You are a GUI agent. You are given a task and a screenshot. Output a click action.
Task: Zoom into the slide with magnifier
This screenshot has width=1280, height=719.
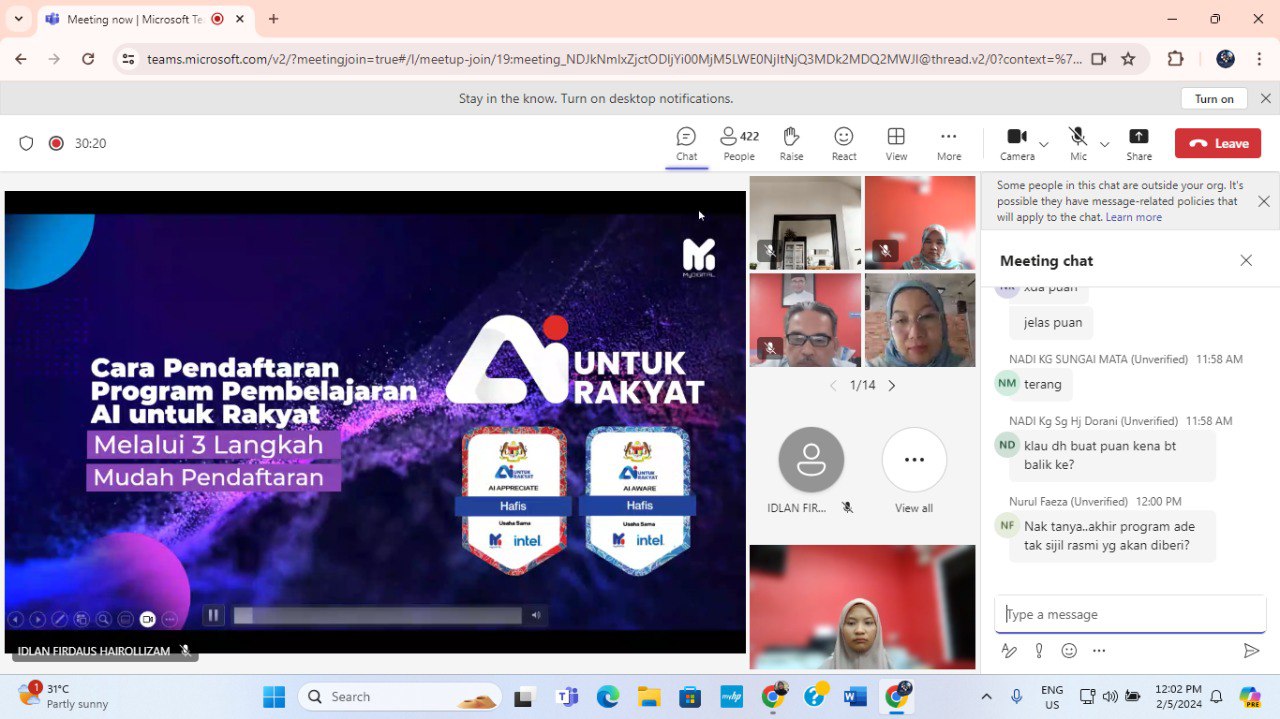tap(103, 619)
